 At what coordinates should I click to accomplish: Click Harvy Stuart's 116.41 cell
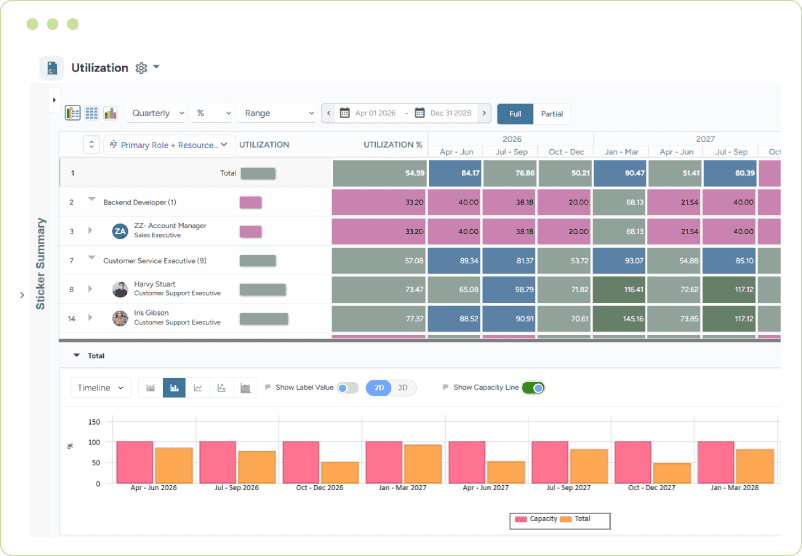[x=619, y=290]
